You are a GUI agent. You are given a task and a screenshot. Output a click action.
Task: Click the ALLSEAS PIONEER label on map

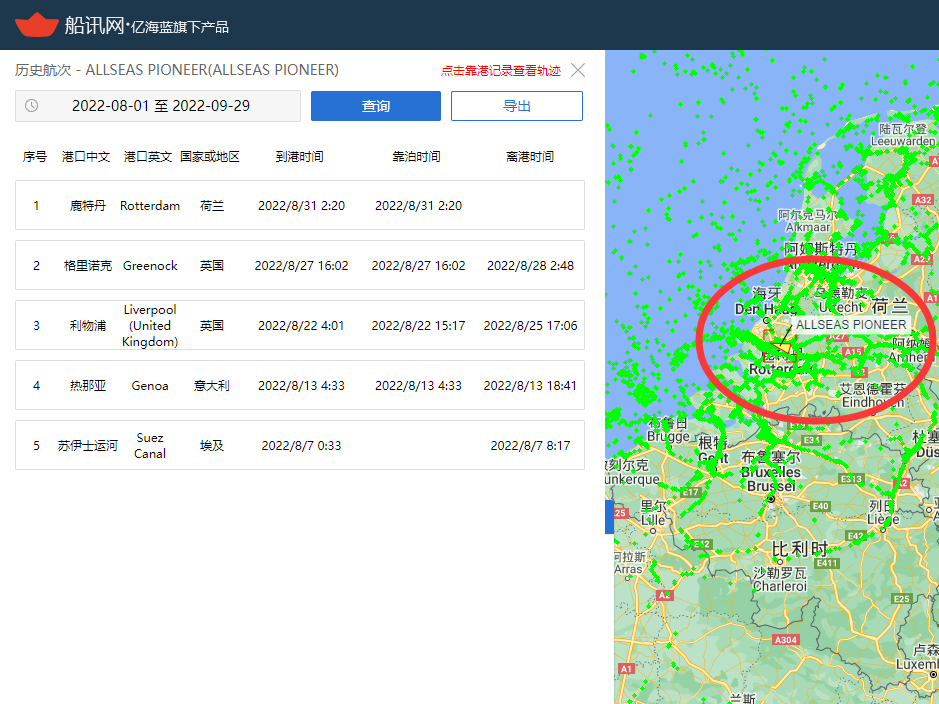coord(850,325)
